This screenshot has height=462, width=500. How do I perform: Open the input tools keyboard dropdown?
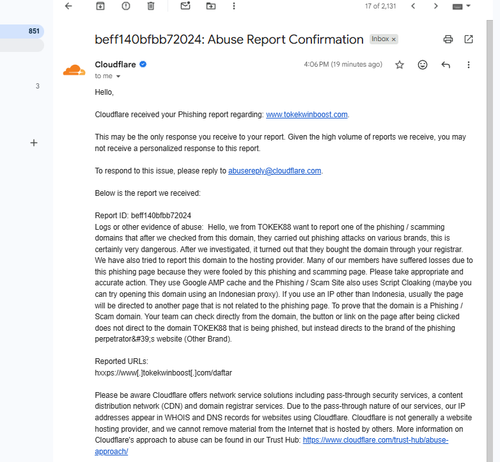[x=461, y=6]
